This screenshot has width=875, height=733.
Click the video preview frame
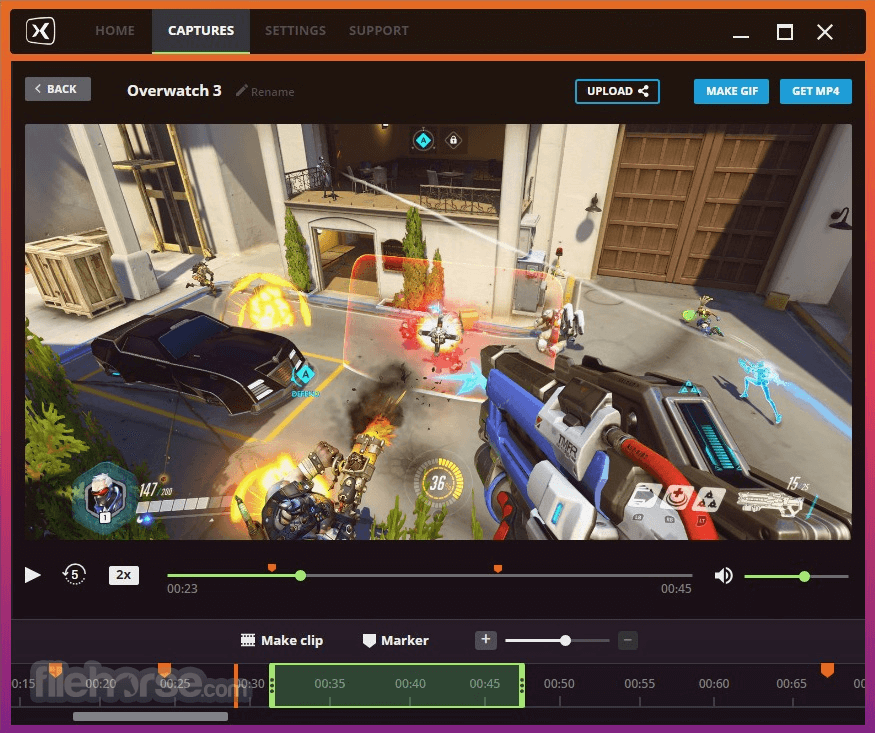point(438,332)
